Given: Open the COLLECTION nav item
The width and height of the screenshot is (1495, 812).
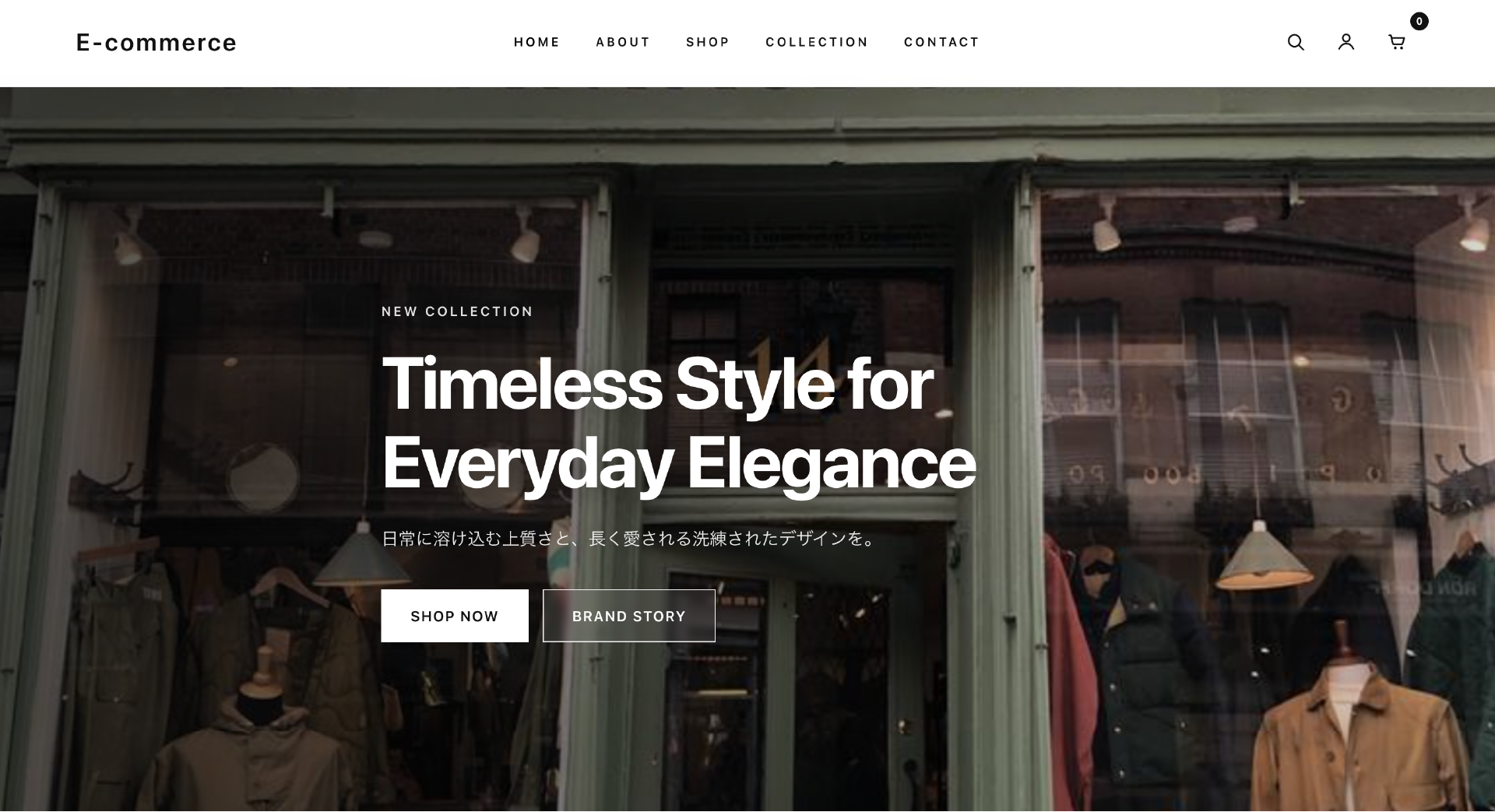Looking at the screenshot, I should click(817, 42).
